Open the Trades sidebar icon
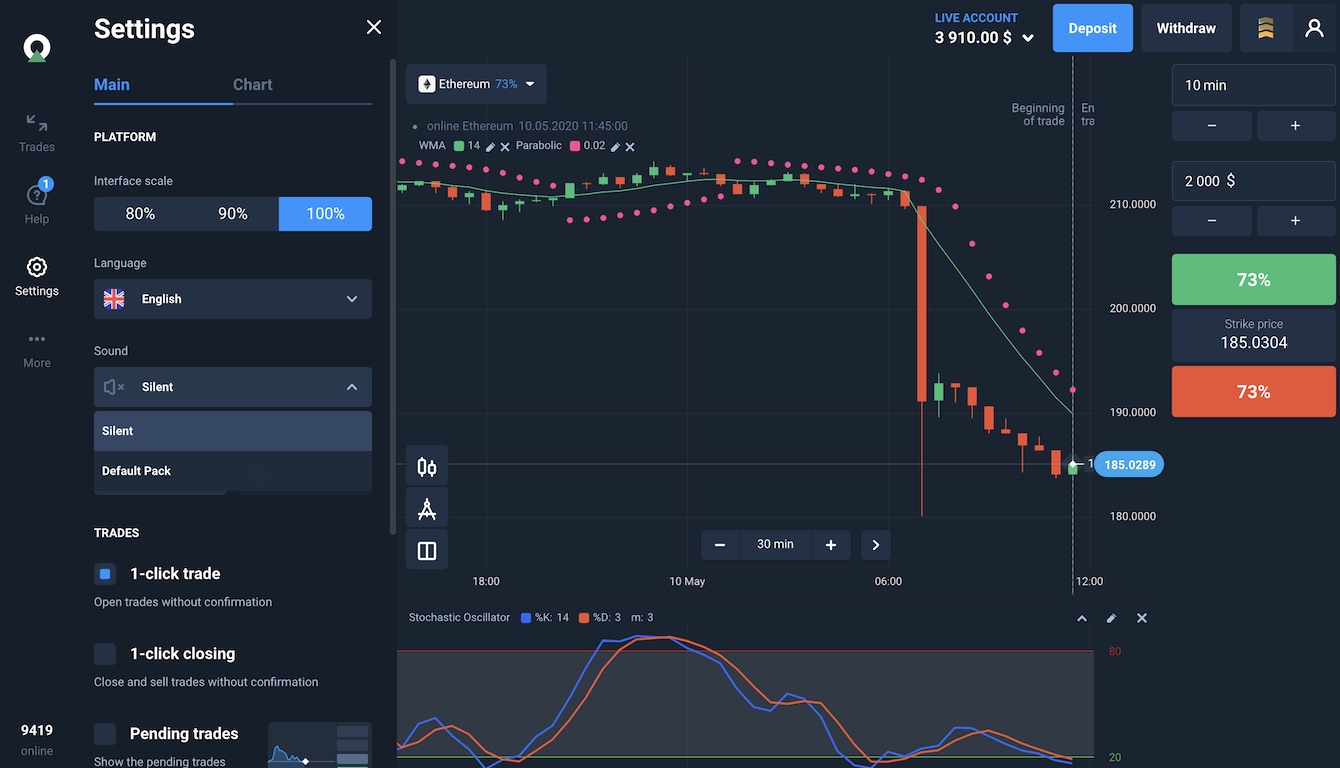Image resolution: width=1340 pixels, height=768 pixels. coord(37,132)
